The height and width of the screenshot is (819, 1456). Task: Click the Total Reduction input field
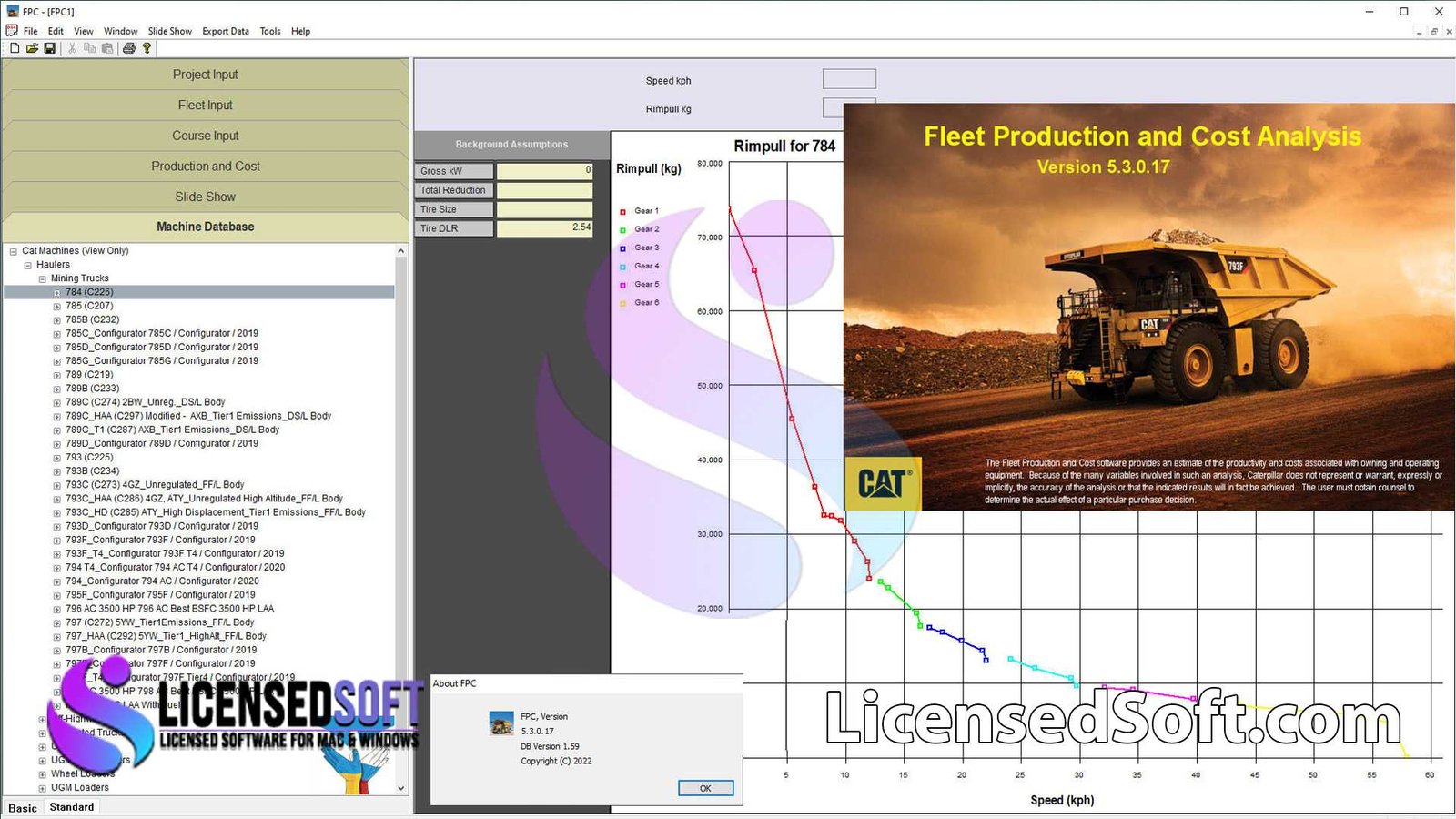click(x=544, y=190)
